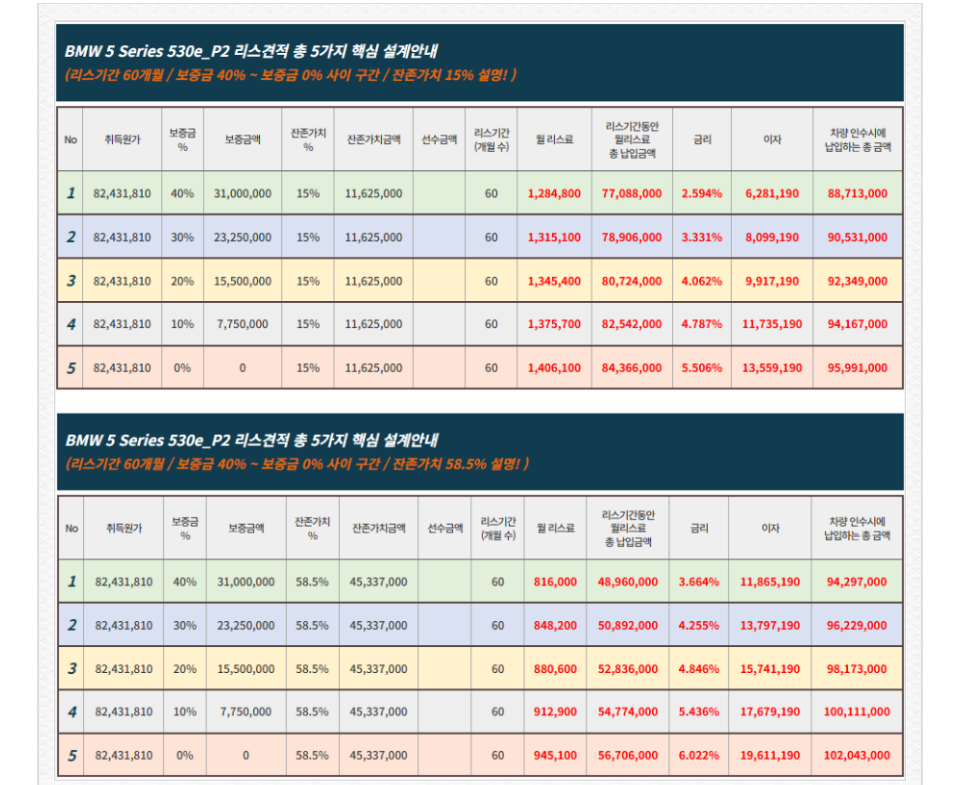This screenshot has width=956, height=785.
Task: Select the acquisition total 94,167,000
Action: pos(857,324)
